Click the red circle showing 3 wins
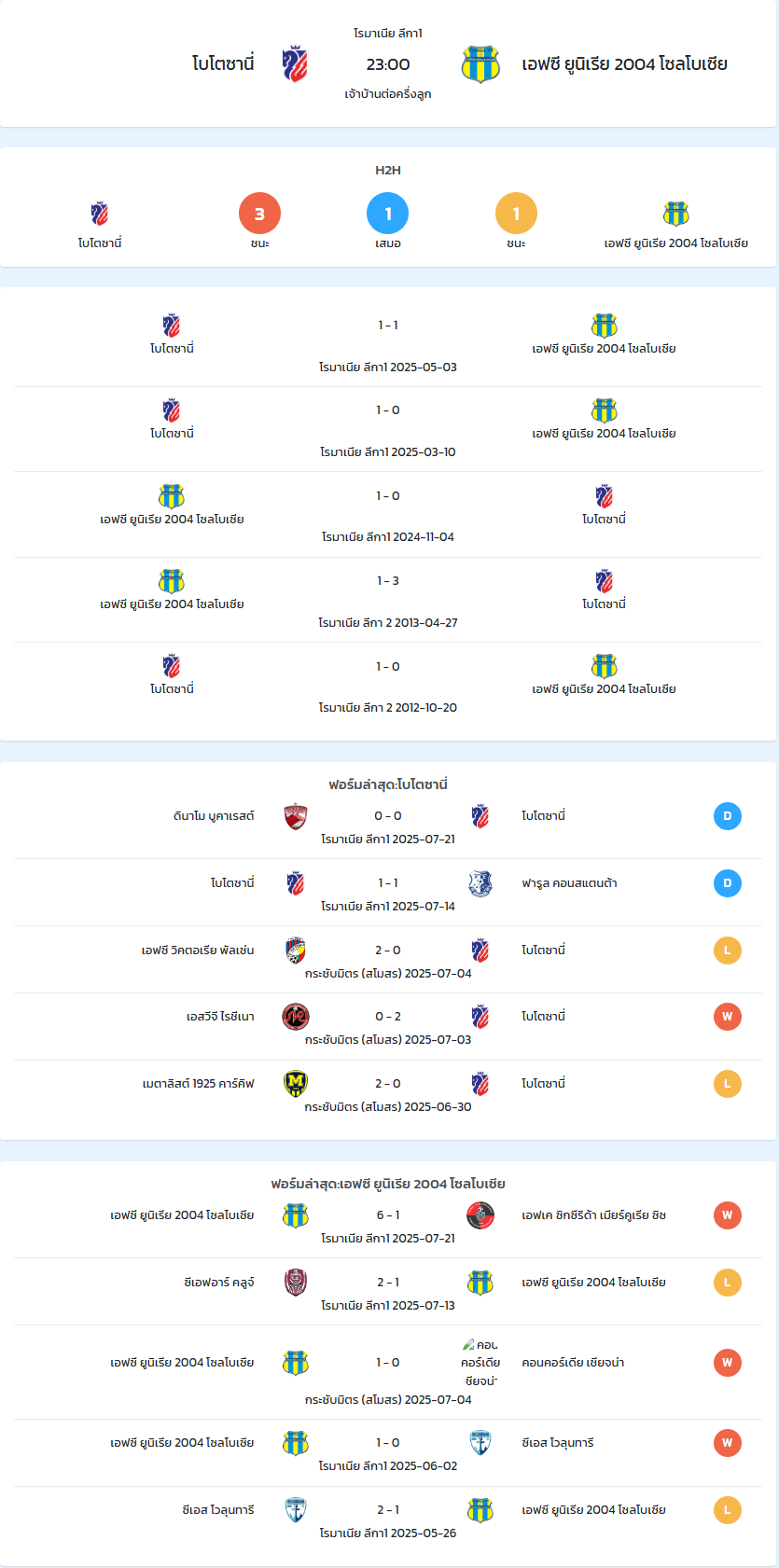The height and width of the screenshot is (1568, 779). 260,214
